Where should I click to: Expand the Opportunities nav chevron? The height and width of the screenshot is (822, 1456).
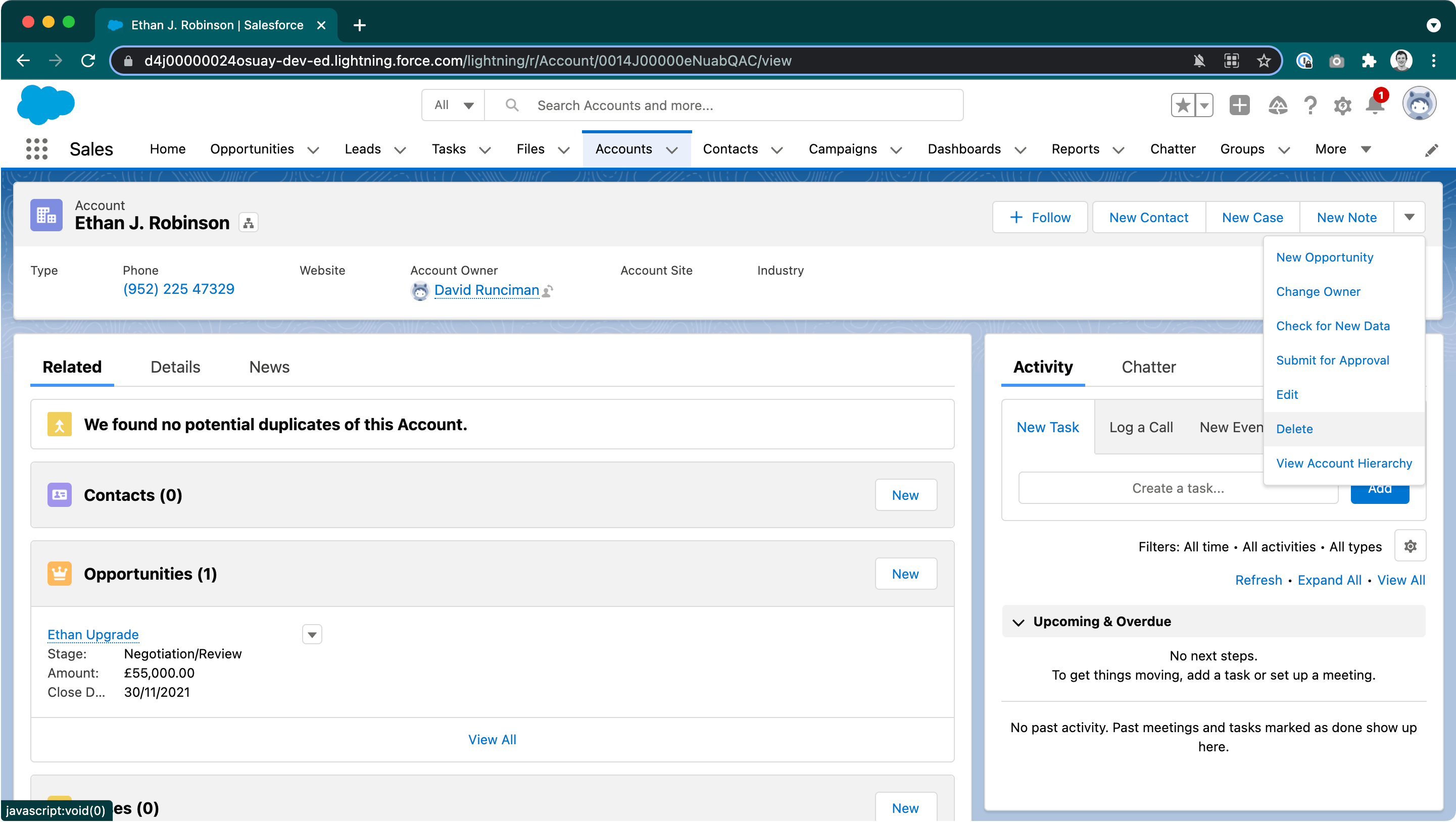click(x=313, y=150)
